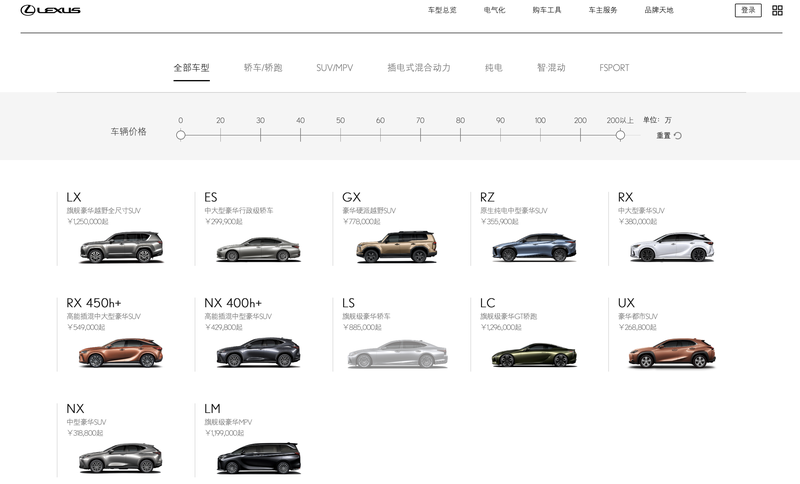This screenshot has height=484, width=800.
Task: Click the ¥549,000起 price text
Action: point(86,327)
